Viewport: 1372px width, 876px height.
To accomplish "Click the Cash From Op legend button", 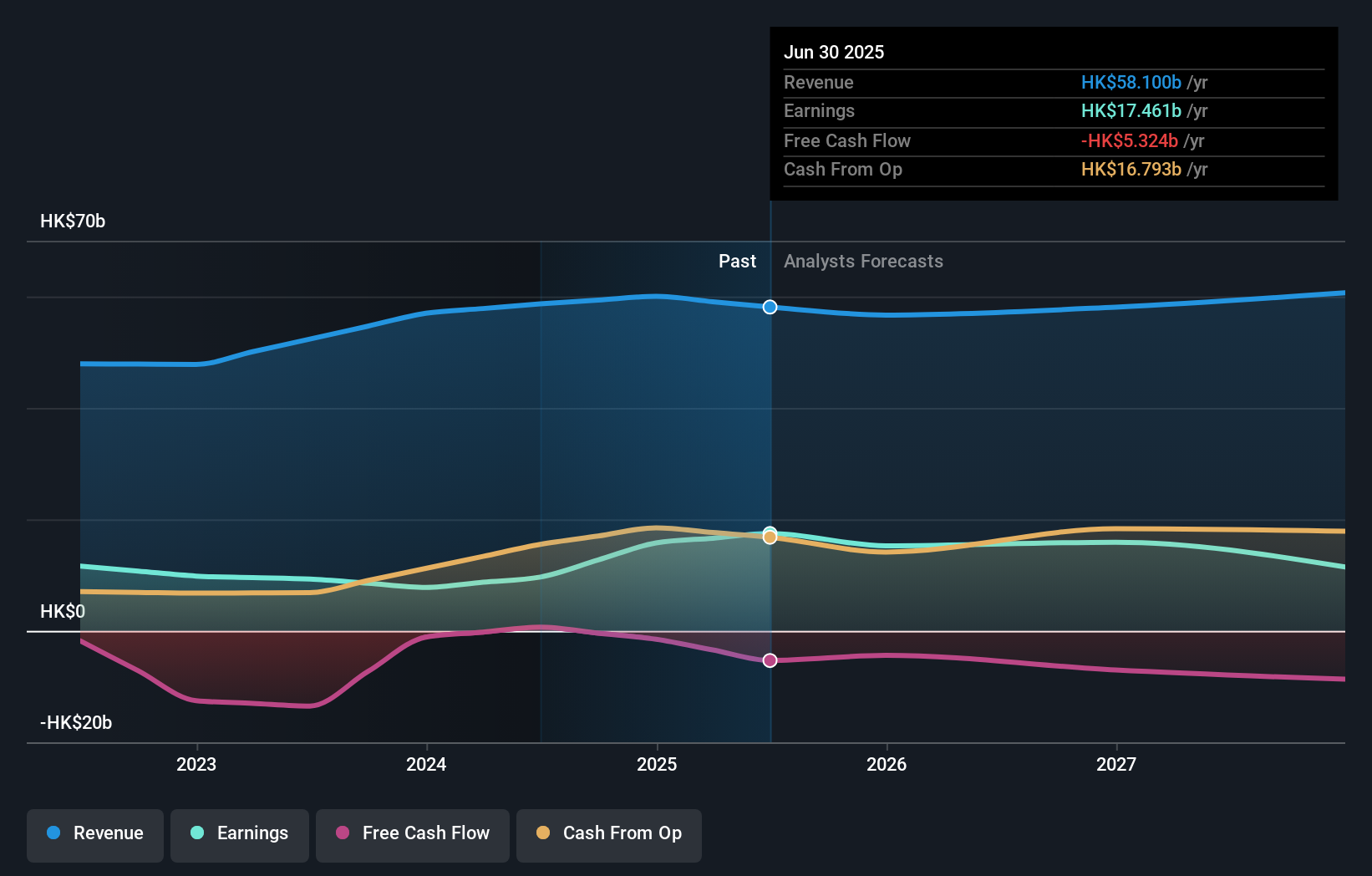I will pyautogui.click(x=608, y=833).
